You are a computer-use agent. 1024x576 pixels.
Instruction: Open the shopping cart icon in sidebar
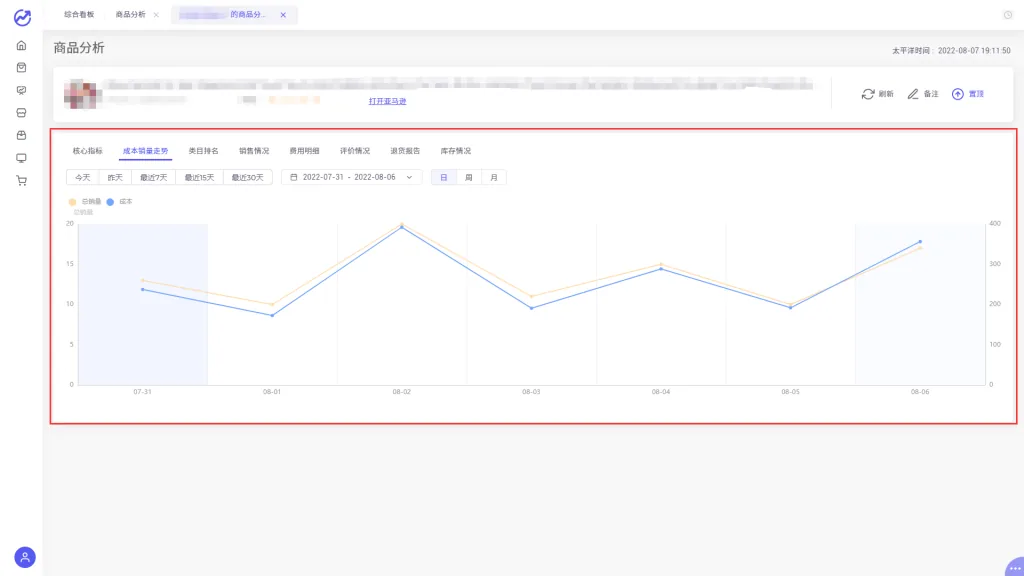tap(22, 181)
